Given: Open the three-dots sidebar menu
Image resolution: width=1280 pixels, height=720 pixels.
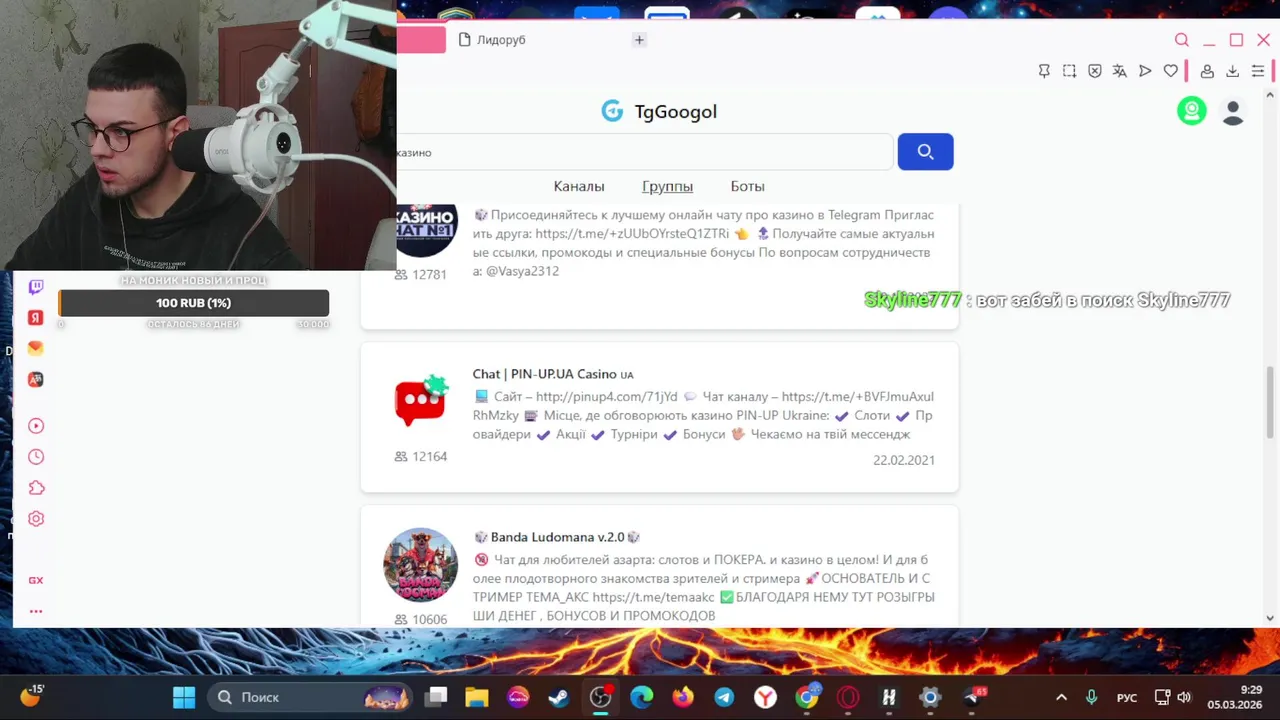Looking at the screenshot, I should [x=36, y=611].
